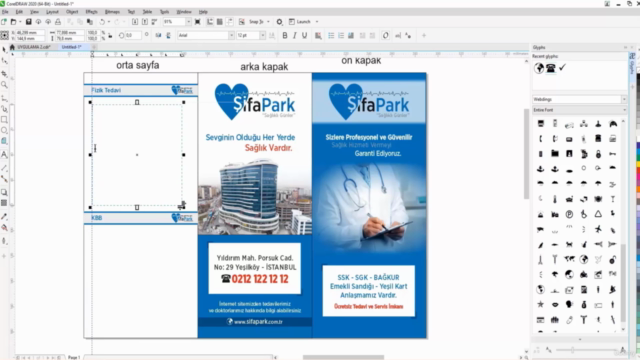
Task: Select the Transparency tool
Action: (x=4, y=203)
